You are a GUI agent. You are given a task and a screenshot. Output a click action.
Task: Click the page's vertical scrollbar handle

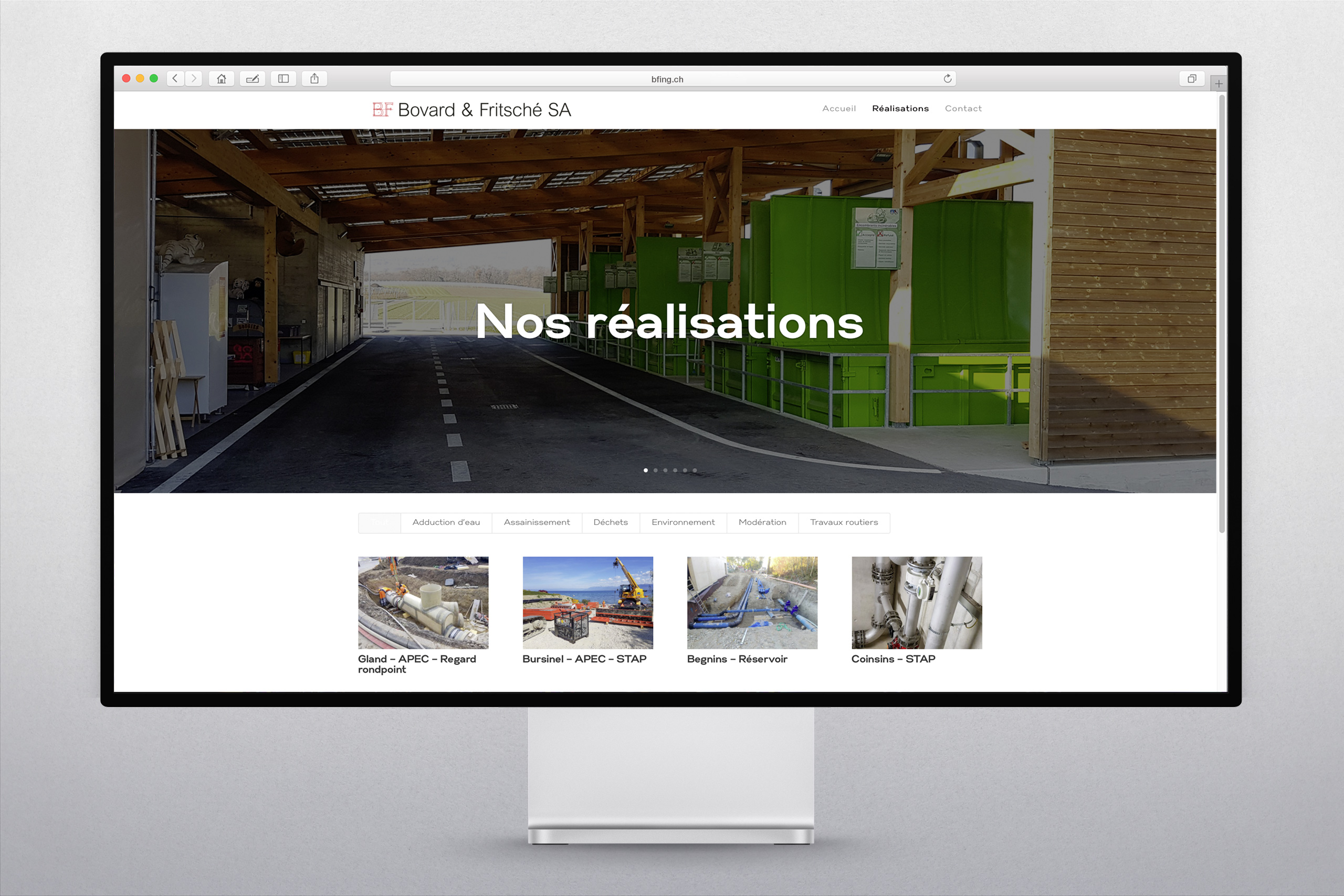pyautogui.click(x=1222, y=314)
